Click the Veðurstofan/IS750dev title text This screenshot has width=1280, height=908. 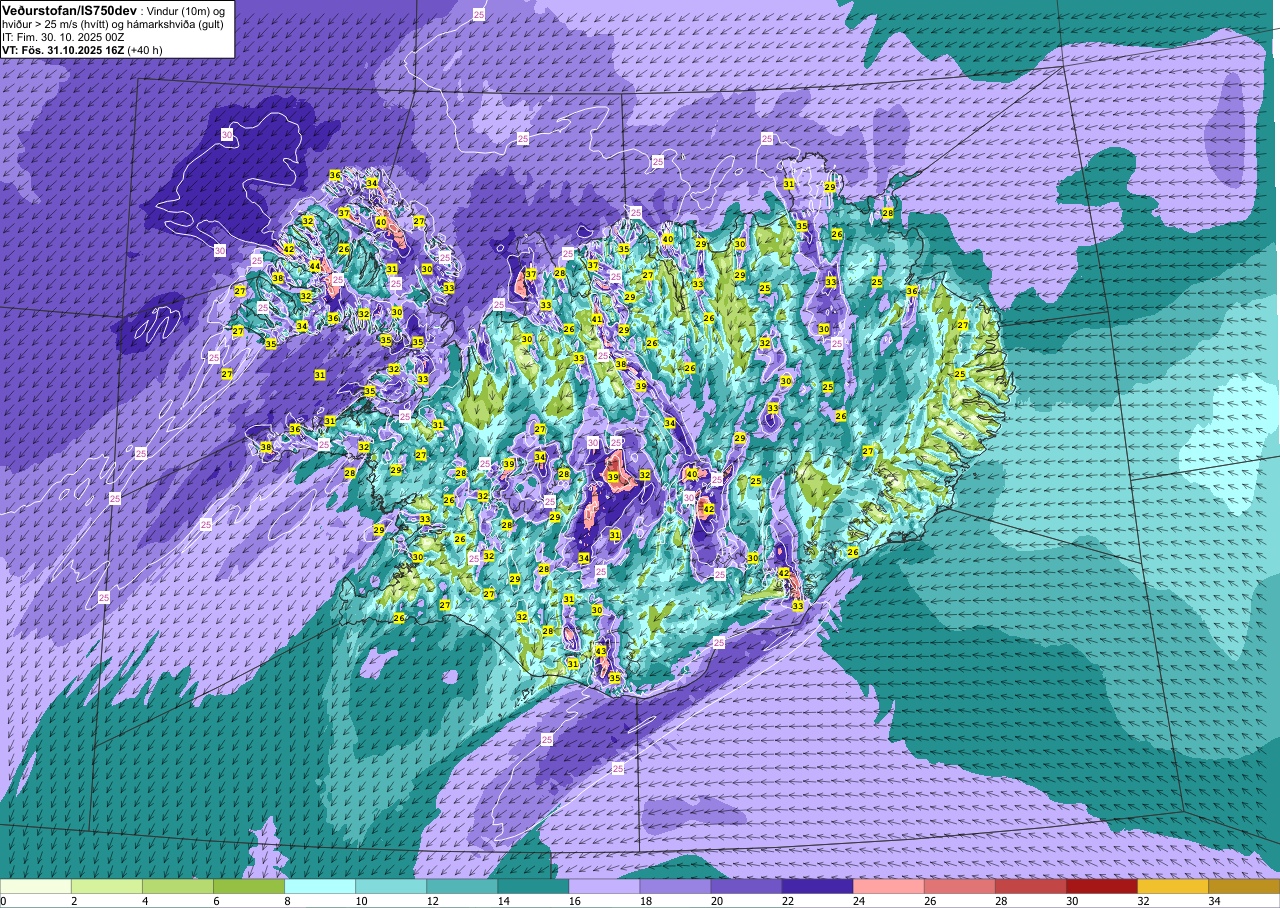coord(69,9)
